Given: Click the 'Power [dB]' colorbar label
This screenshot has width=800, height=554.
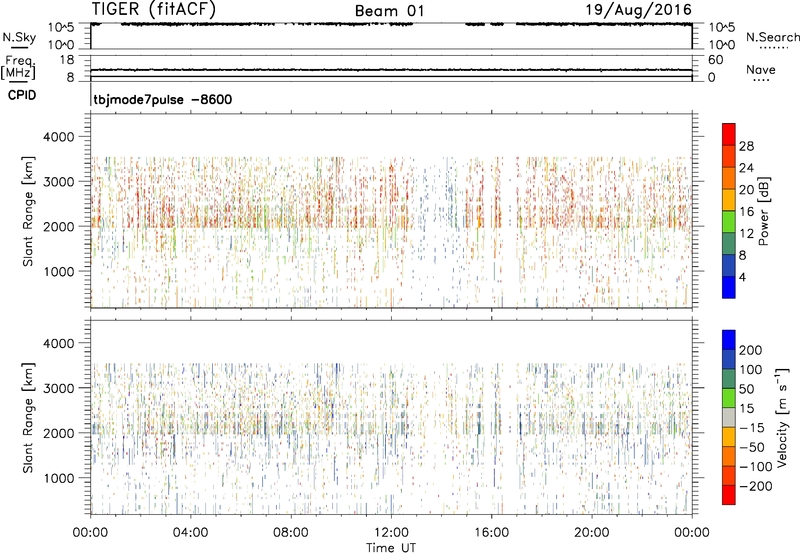Looking at the screenshot, I should [764, 211].
